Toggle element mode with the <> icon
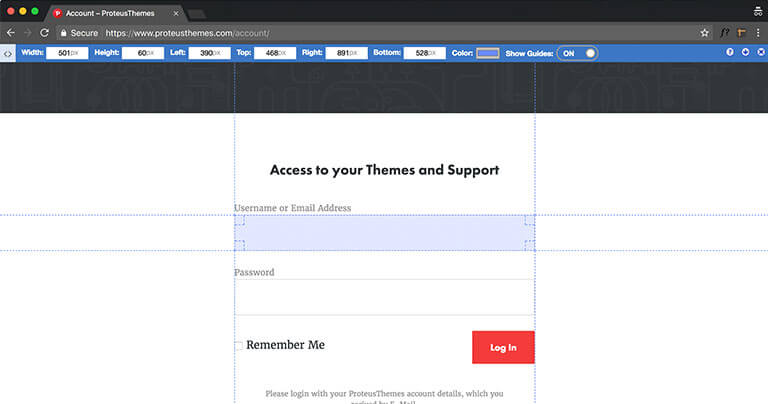Screen dimensions: 768x404 click(x=8, y=53)
